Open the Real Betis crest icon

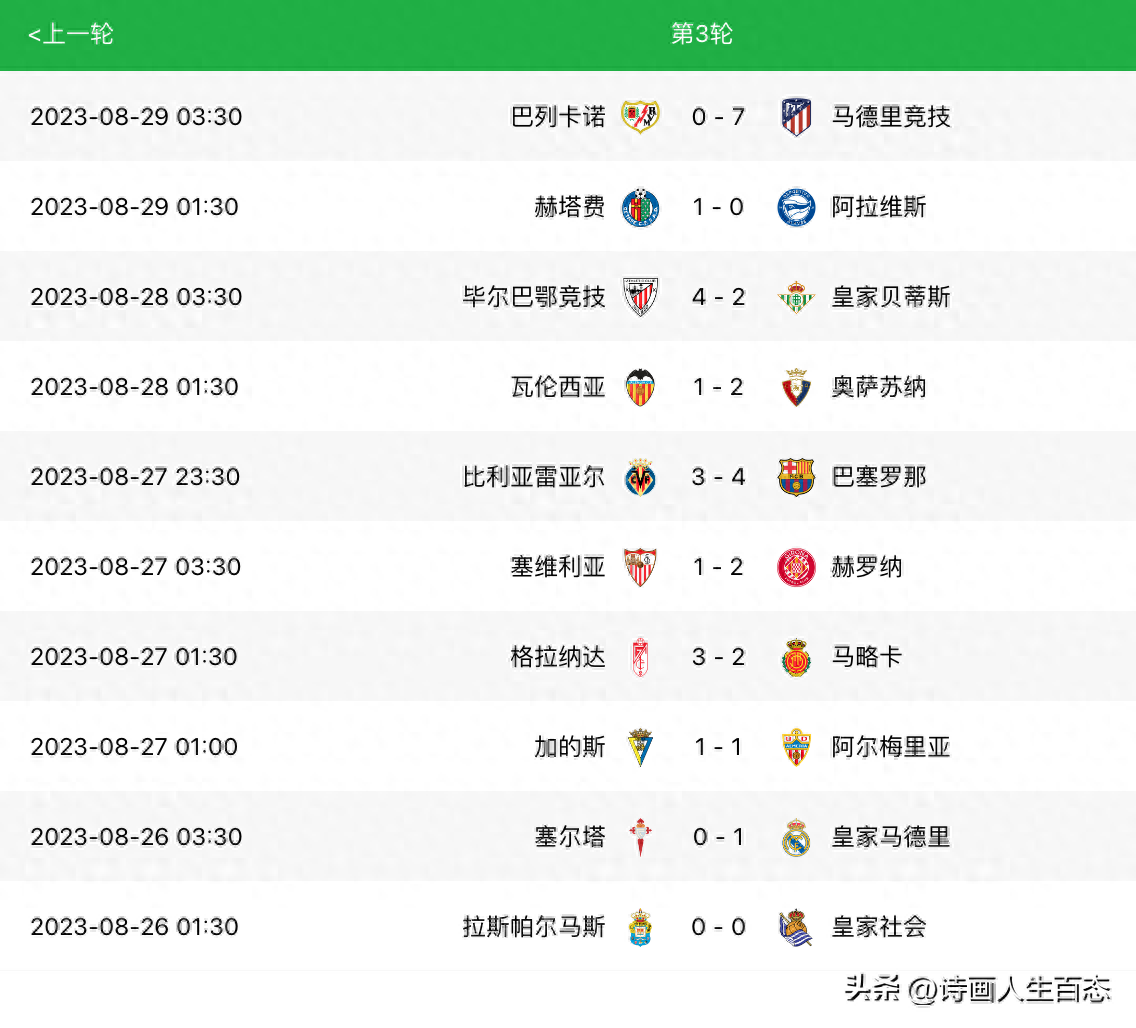[796, 297]
